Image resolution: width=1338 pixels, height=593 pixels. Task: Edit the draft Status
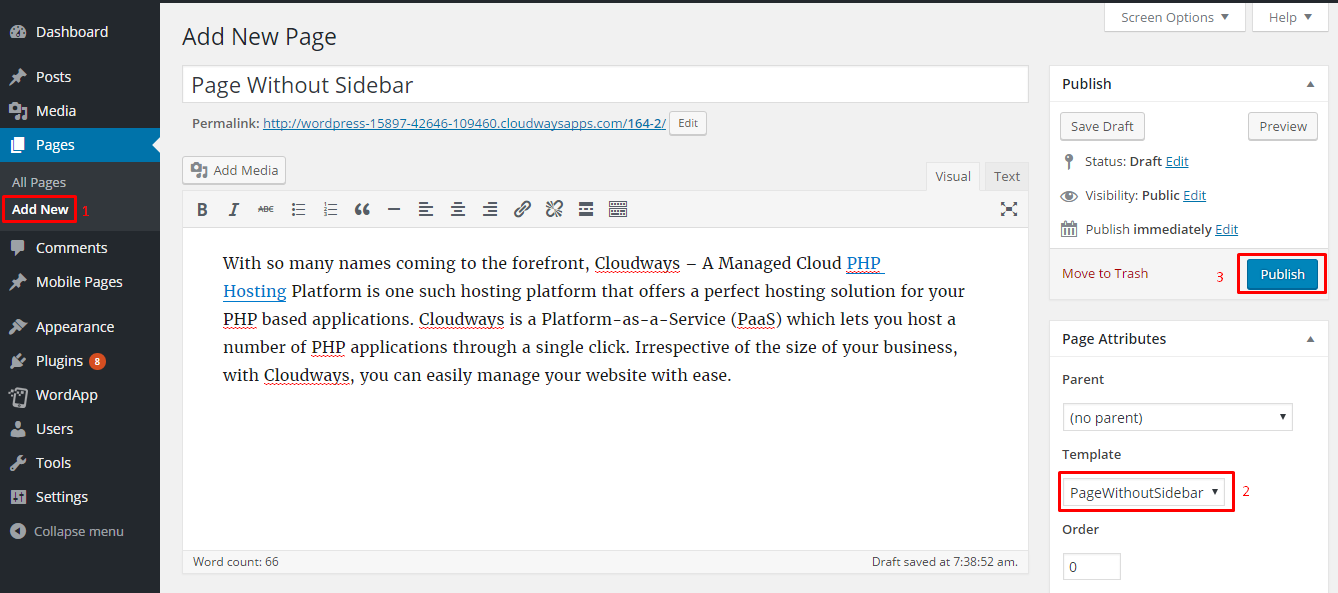tap(1177, 161)
